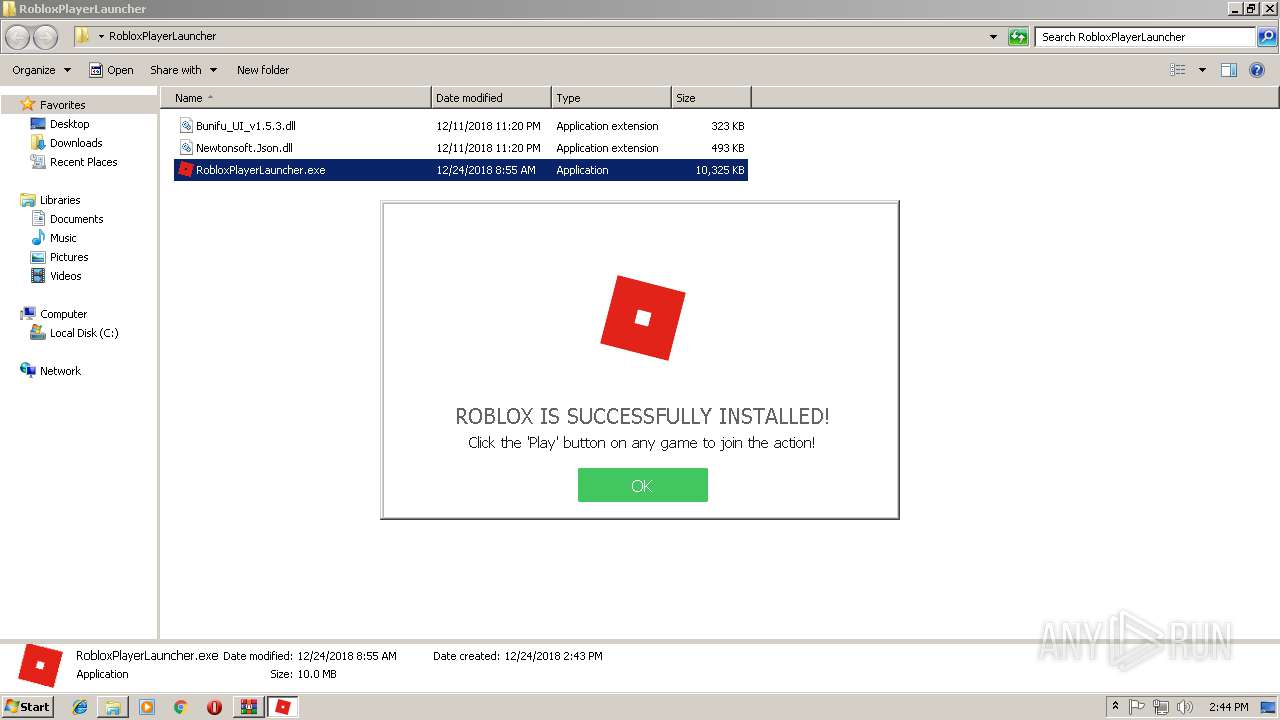
Task: Open Network in the navigation pane
Action: (x=60, y=371)
